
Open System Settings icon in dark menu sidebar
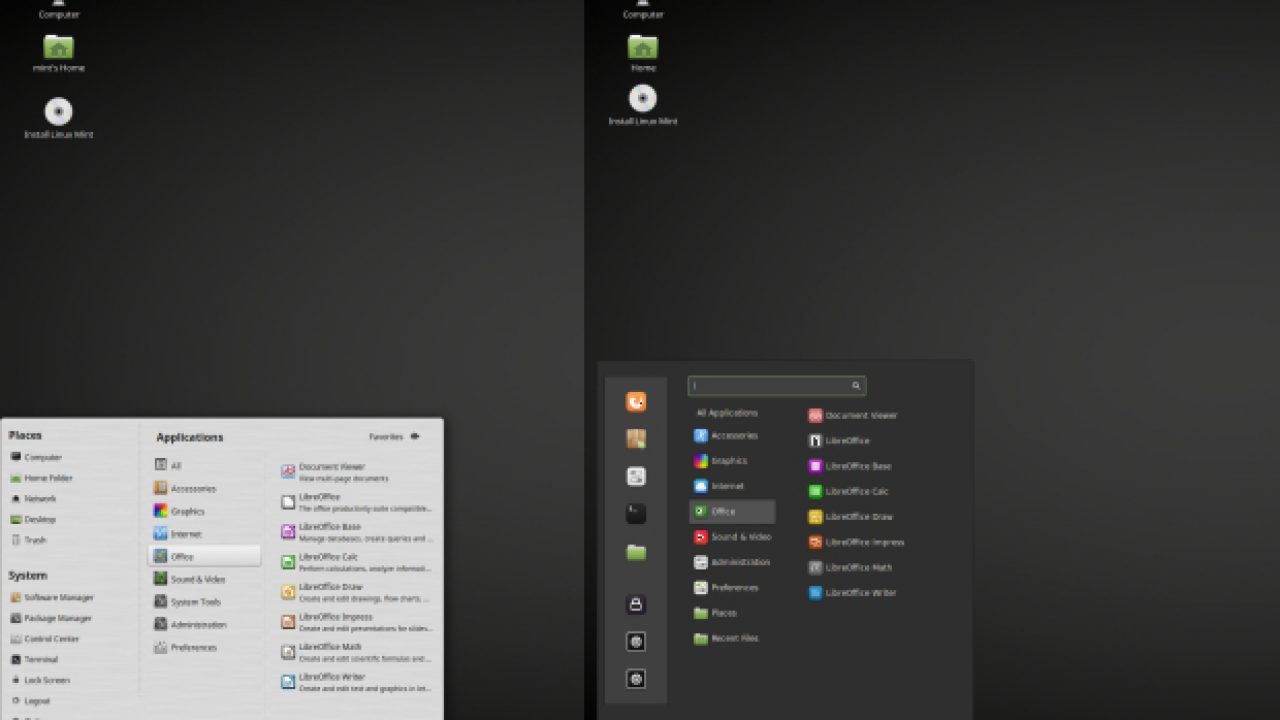click(636, 476)
